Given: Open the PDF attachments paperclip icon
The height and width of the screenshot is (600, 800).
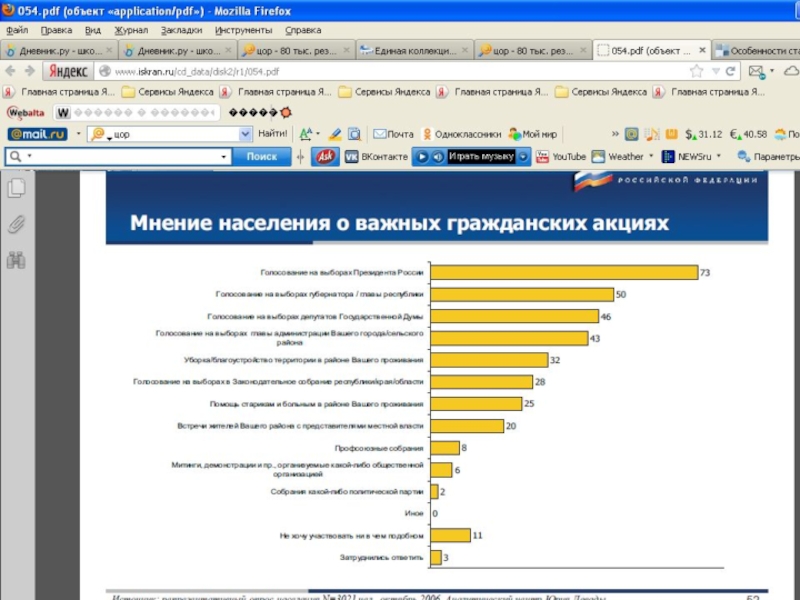Looking at the screenshot, I should coord(17,224).
